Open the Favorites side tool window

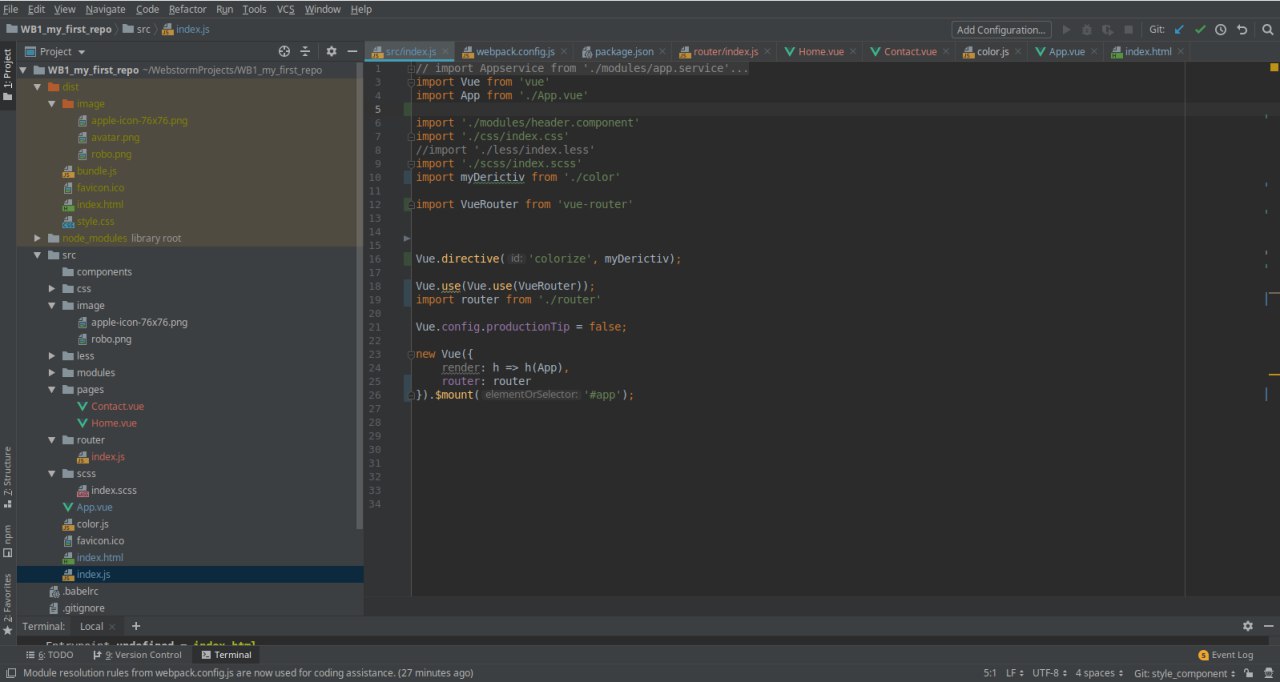(8, 604)
